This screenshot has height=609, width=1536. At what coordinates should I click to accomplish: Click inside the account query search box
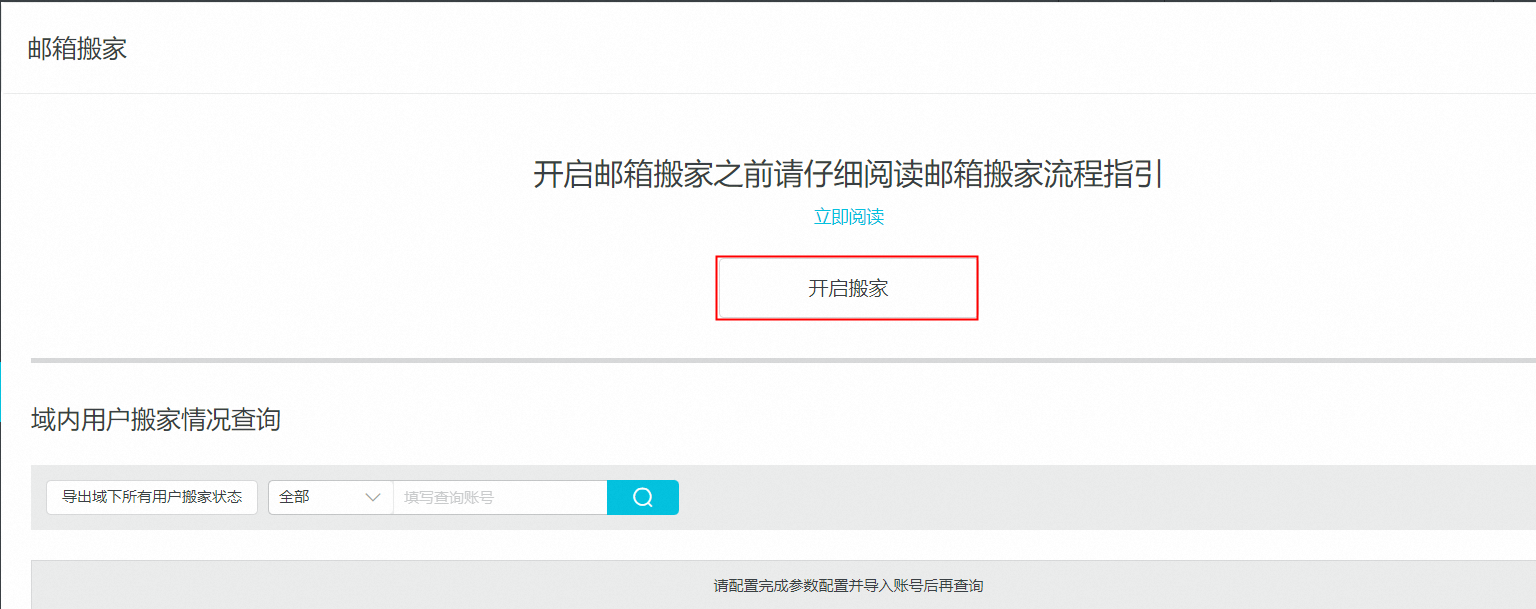(499, 497)
